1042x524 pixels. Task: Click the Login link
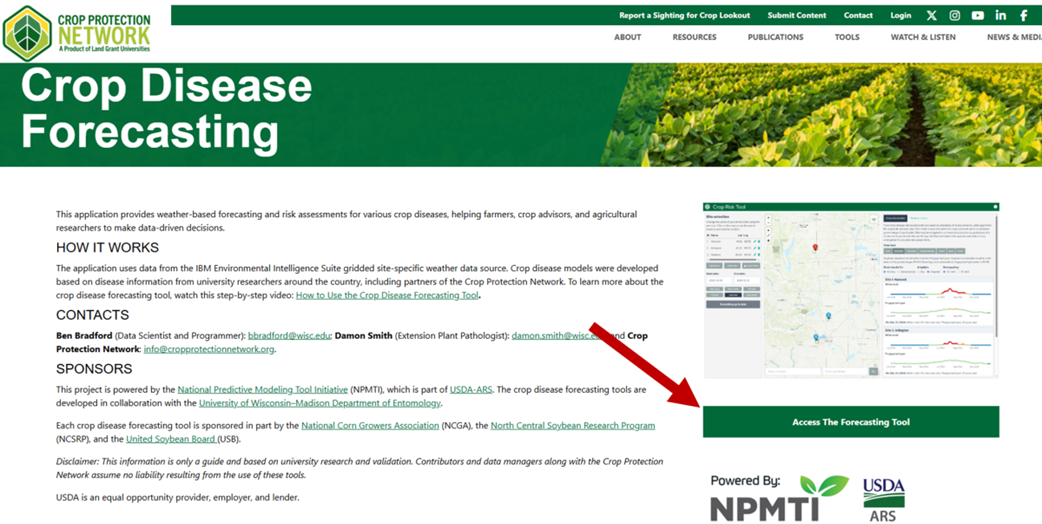(901, 15)
